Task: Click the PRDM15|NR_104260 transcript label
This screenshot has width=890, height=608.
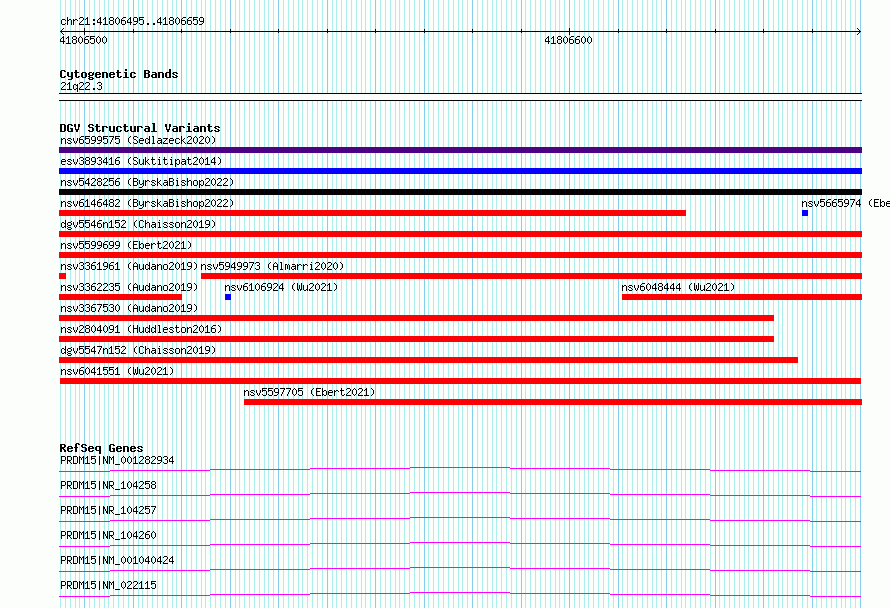Action: (x=108, y=535)
